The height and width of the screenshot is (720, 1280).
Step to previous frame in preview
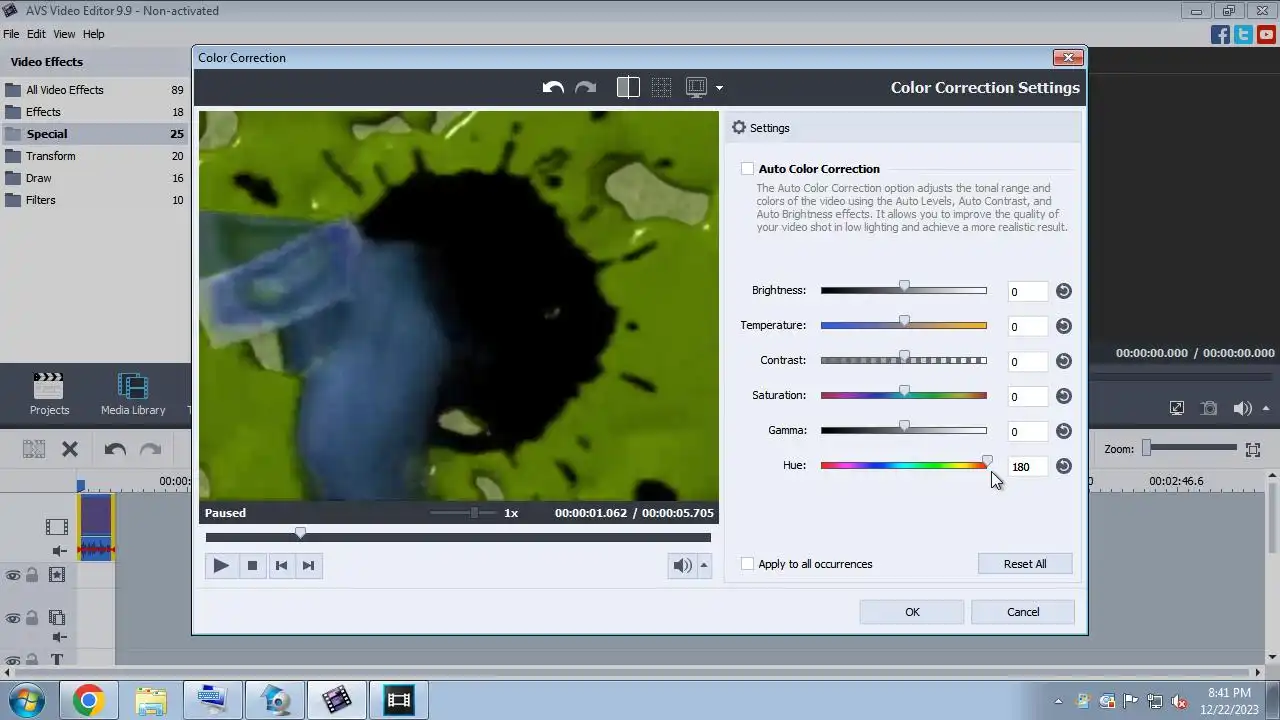pyautogui.click(x=281, y=565)
